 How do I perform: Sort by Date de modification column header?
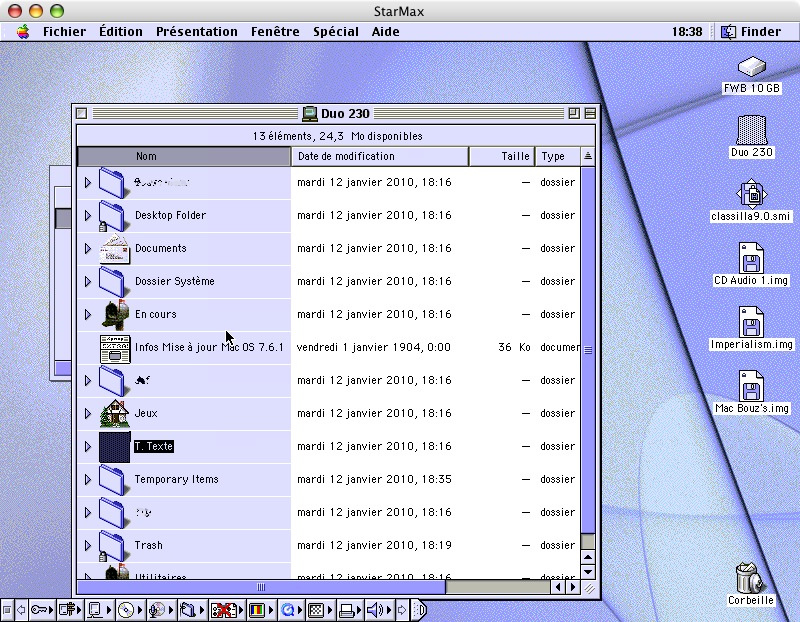(x=380, y=156)
